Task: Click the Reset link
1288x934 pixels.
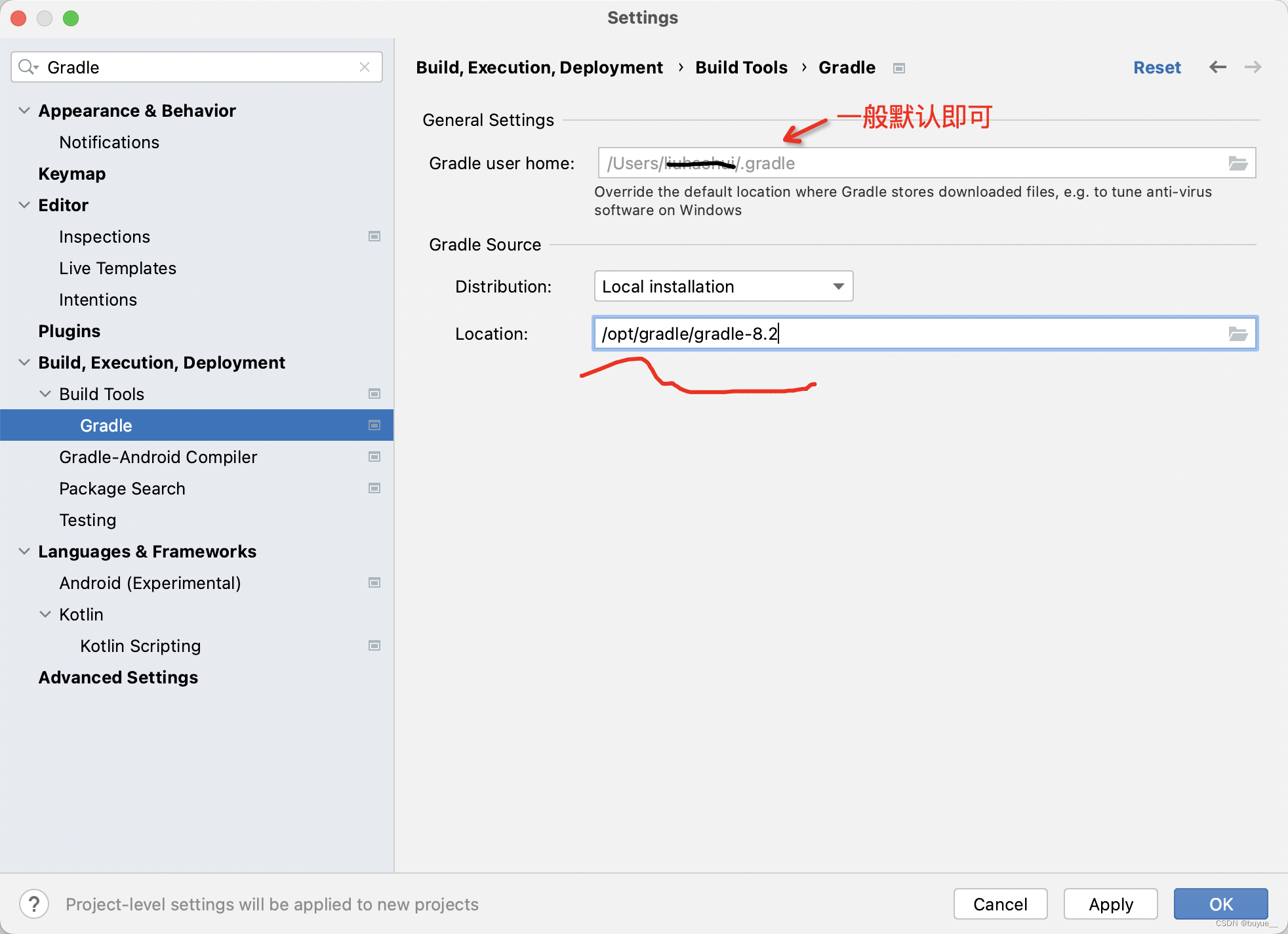Action: (x=1157, y=68)
